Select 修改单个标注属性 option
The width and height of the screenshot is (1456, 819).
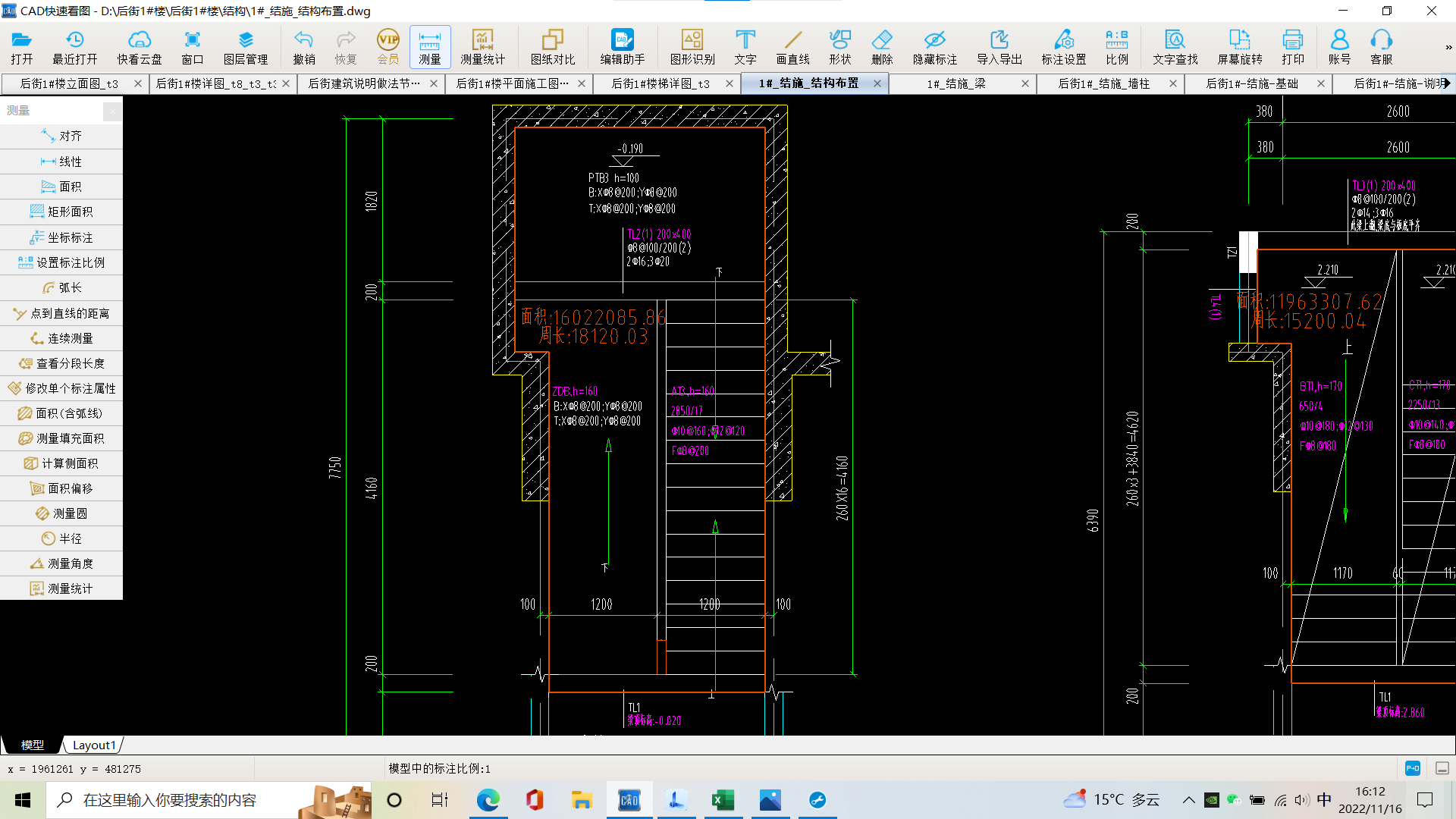click(x=61, y=388)
